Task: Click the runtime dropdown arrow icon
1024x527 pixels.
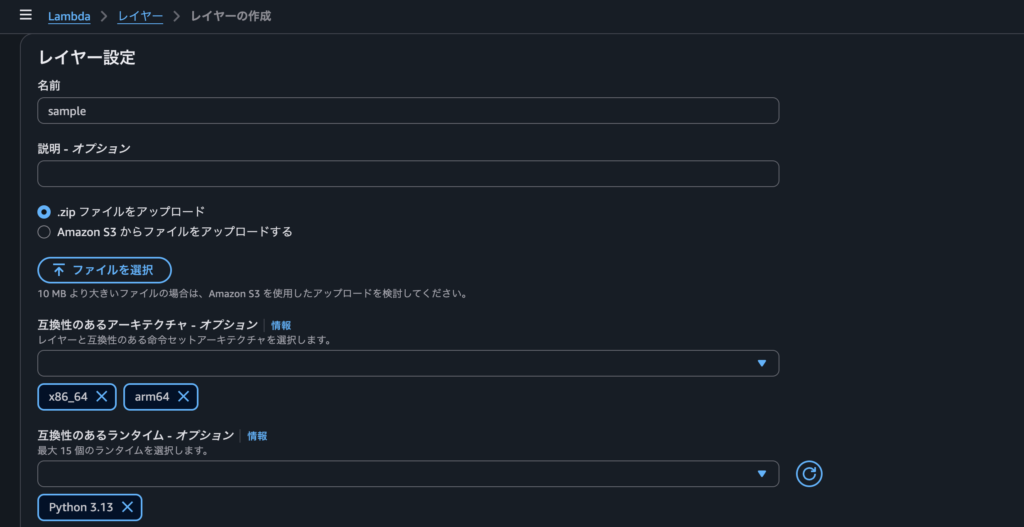Action: pos(761,474)
